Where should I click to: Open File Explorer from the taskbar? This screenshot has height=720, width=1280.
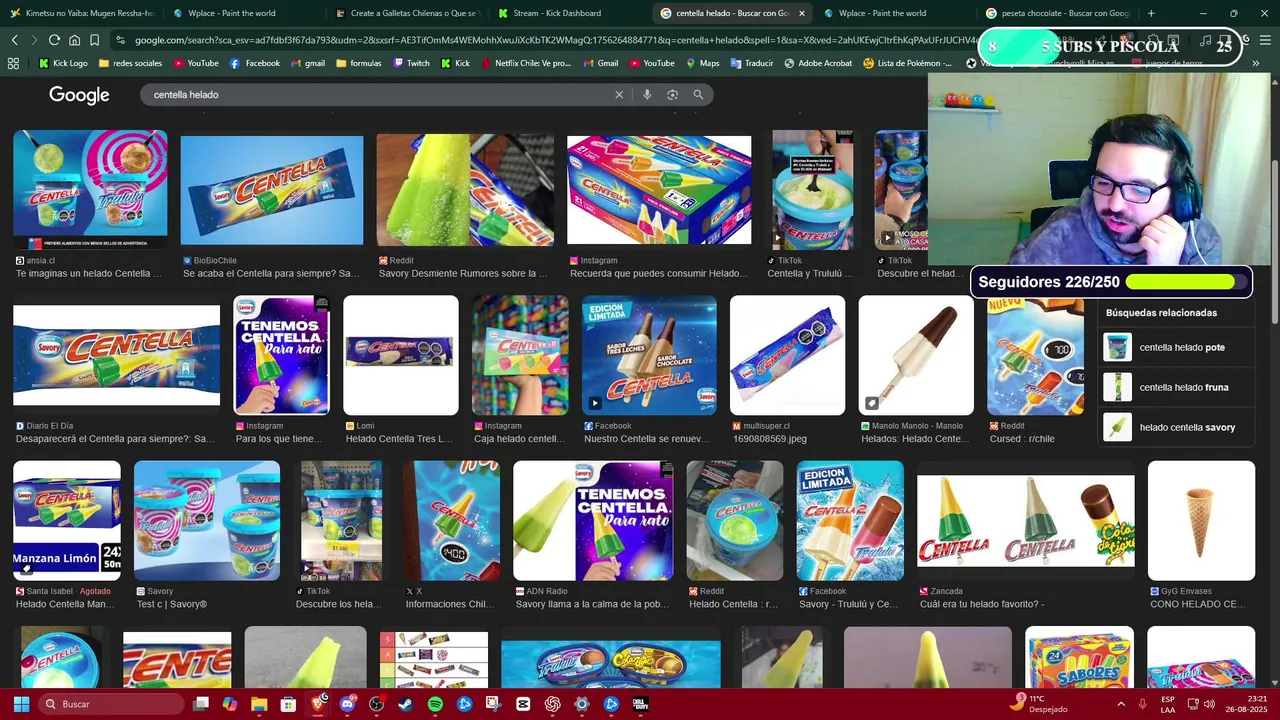[x=259, y=704]
